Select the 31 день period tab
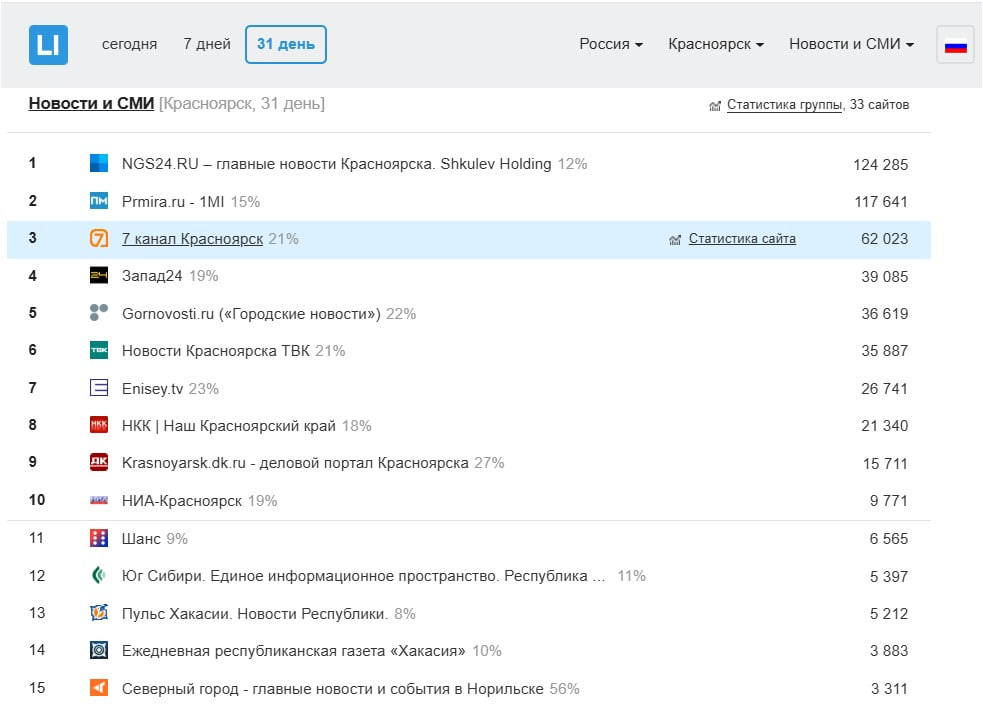This screenshot has width=983, height=706. coord(286,45)
